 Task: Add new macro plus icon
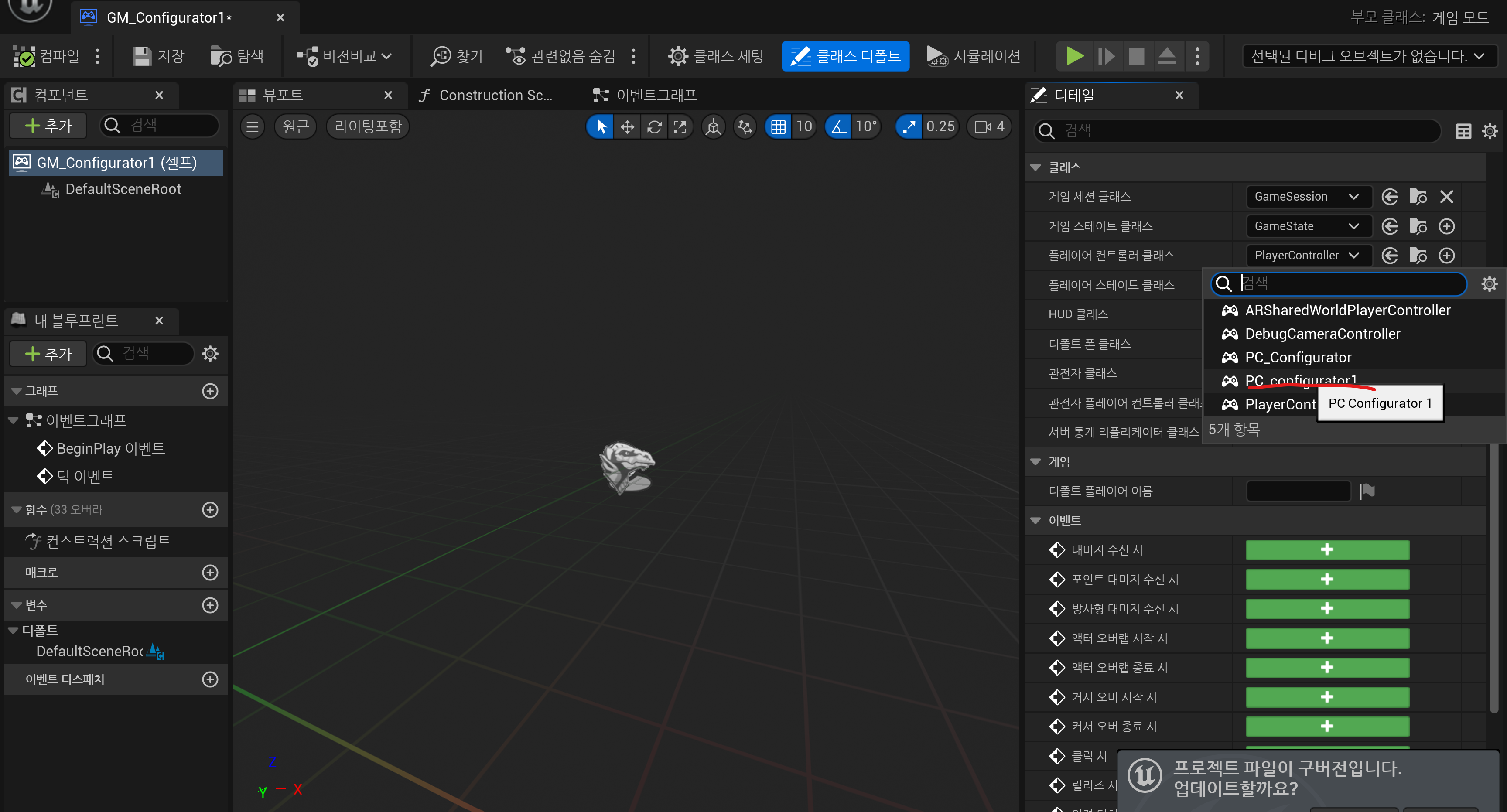(x=210, y=573)
